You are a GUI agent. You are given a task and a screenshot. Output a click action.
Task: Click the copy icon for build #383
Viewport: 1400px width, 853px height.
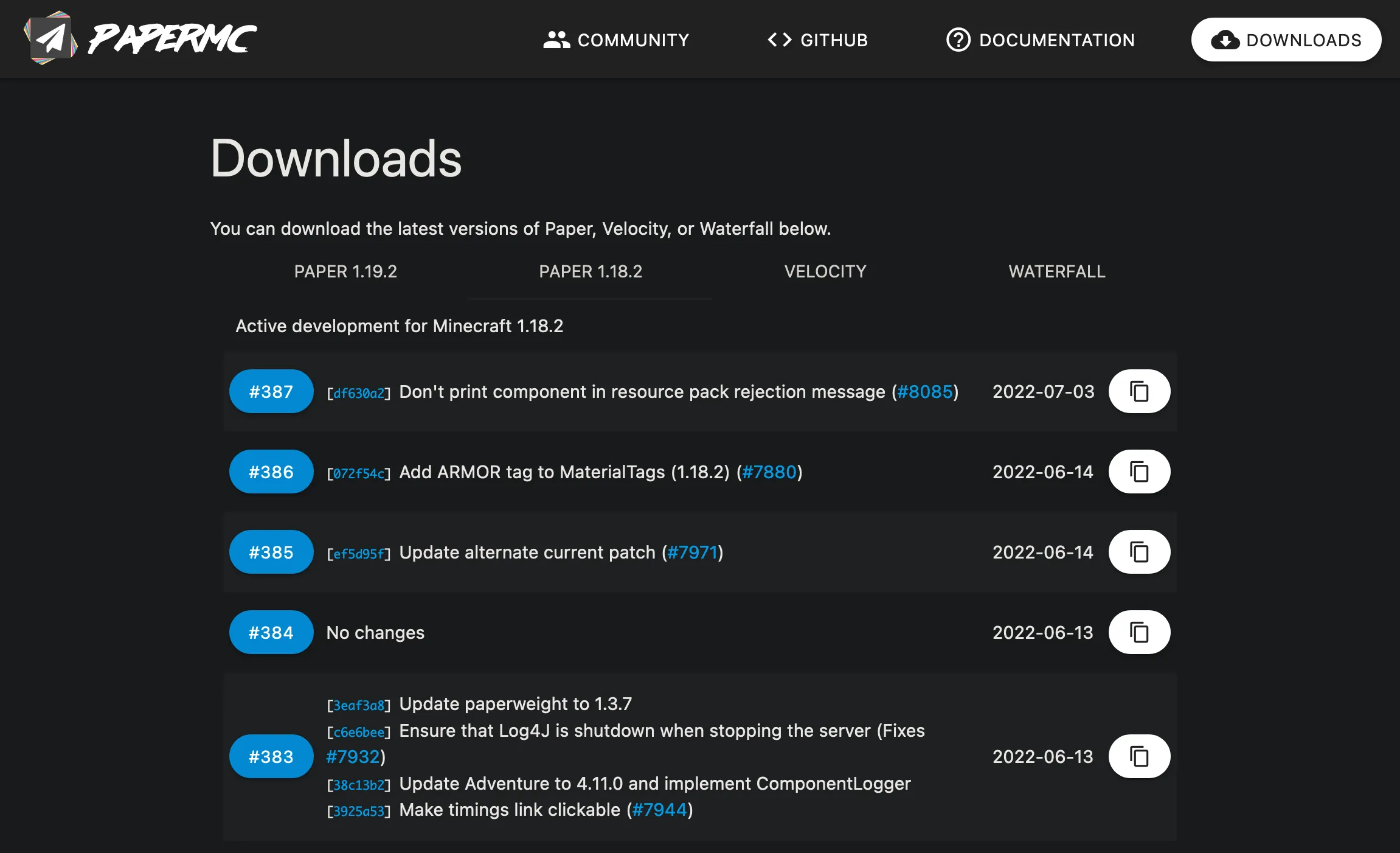point(1140,756)
